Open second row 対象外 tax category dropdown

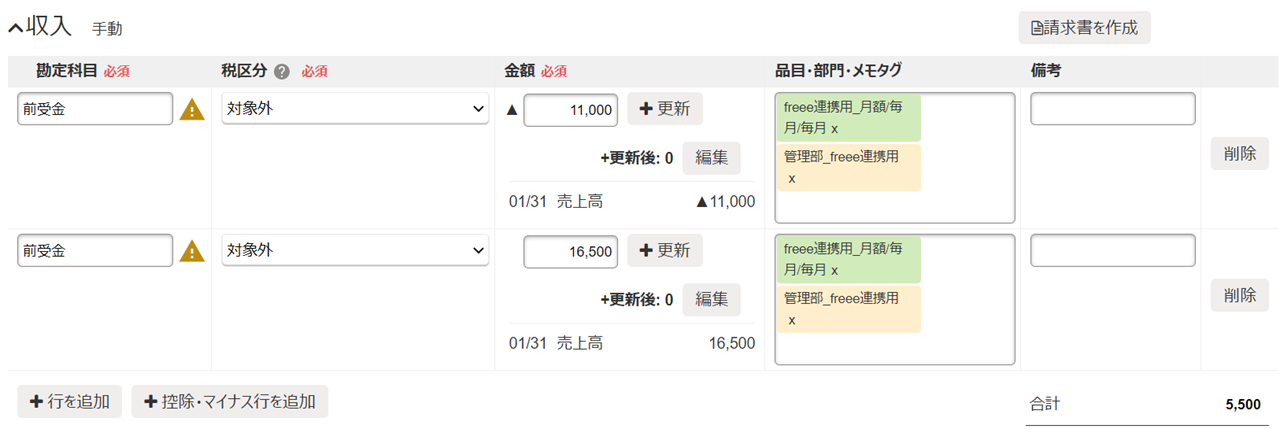click(355, 250)
